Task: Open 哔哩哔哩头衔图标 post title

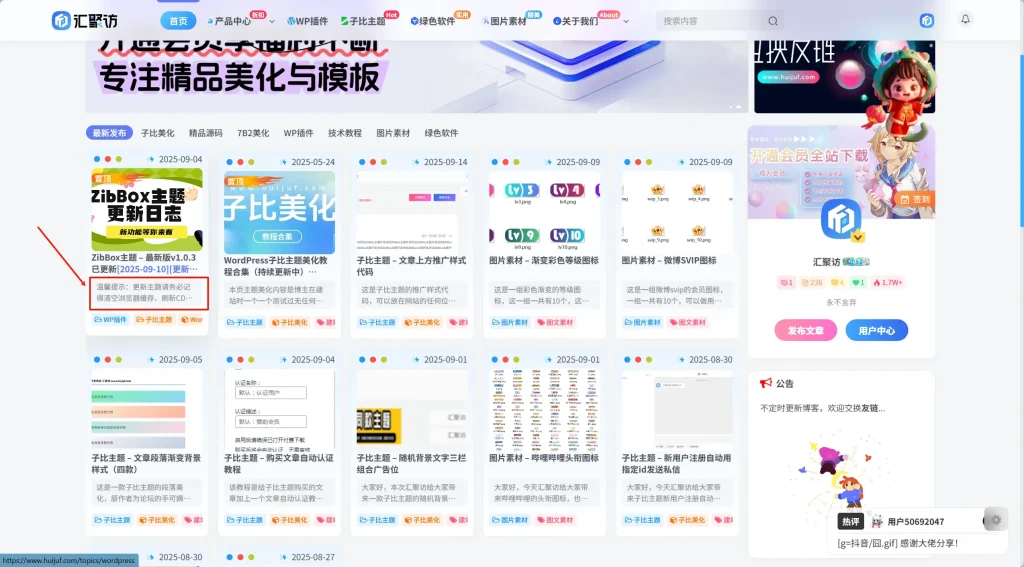Action: coord(544,458)
